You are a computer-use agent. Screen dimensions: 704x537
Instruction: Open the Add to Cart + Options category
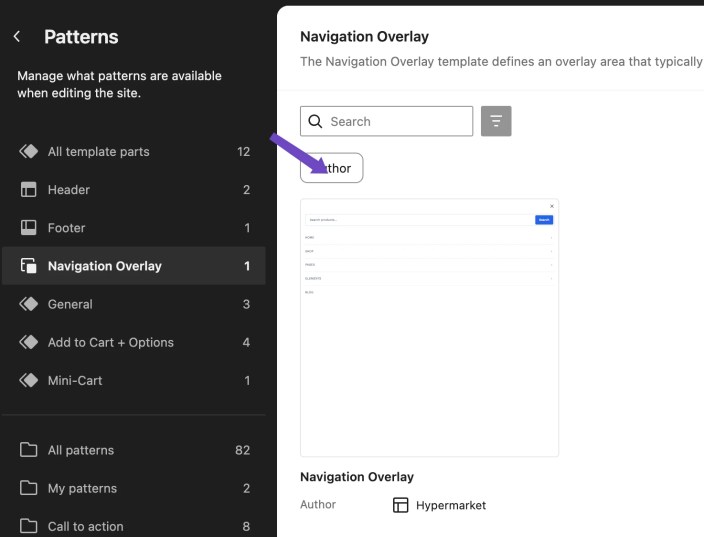click(x=134, y=342)
